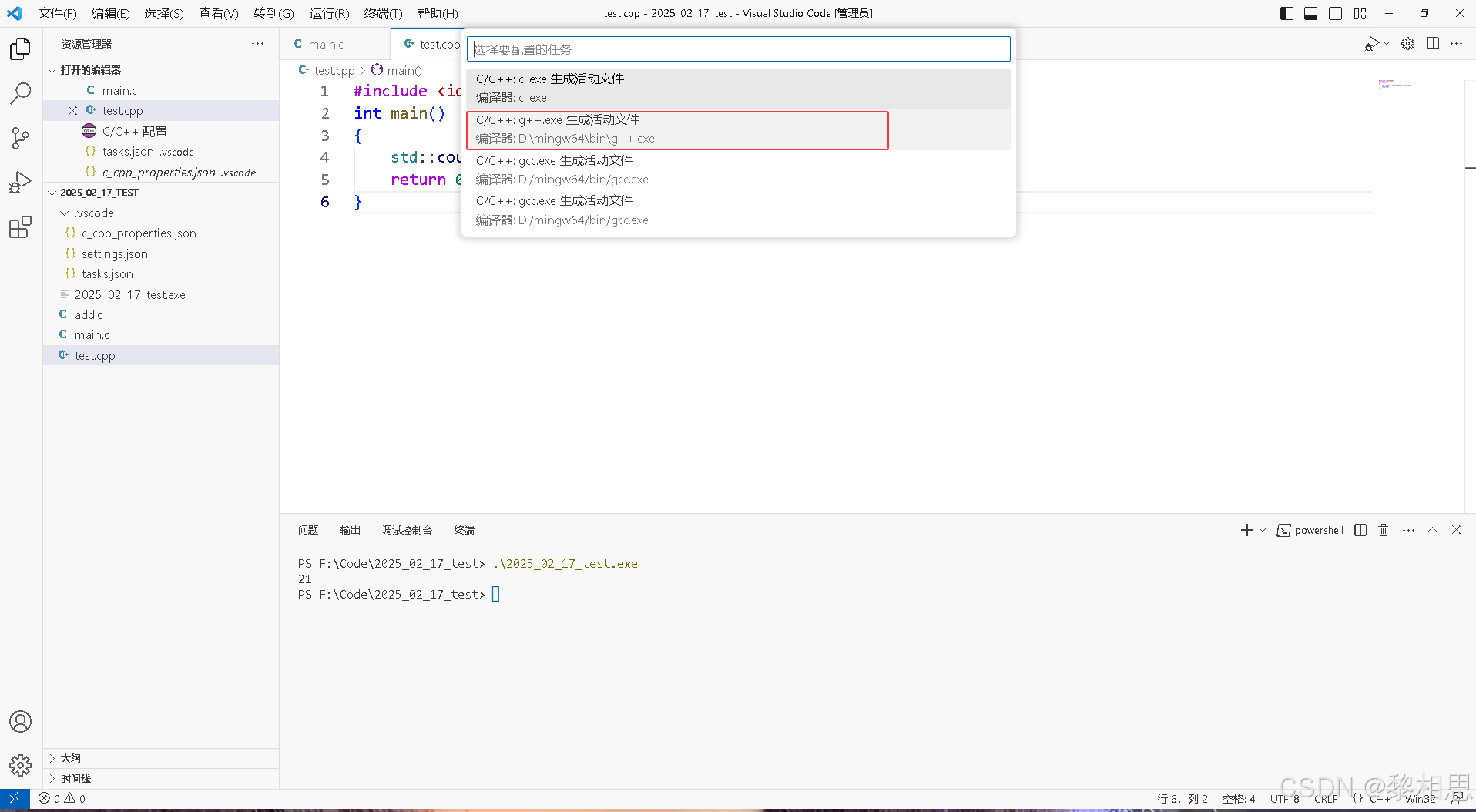Open the Search view in activity bar
Viewport: 1476px width, 812px height.
[x=21, y=94]
